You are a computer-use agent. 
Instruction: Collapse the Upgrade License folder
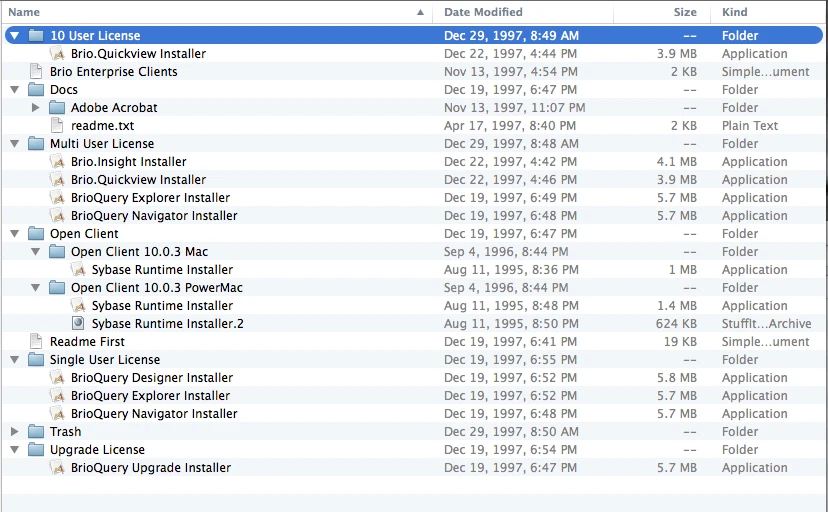click(15, 450)
